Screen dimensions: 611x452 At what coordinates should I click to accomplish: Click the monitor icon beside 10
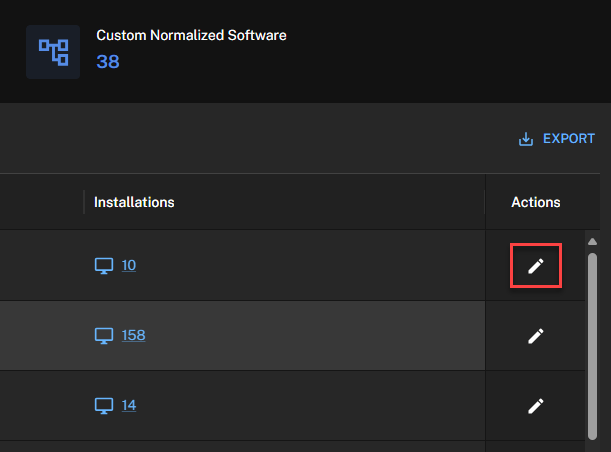point(104,266)
